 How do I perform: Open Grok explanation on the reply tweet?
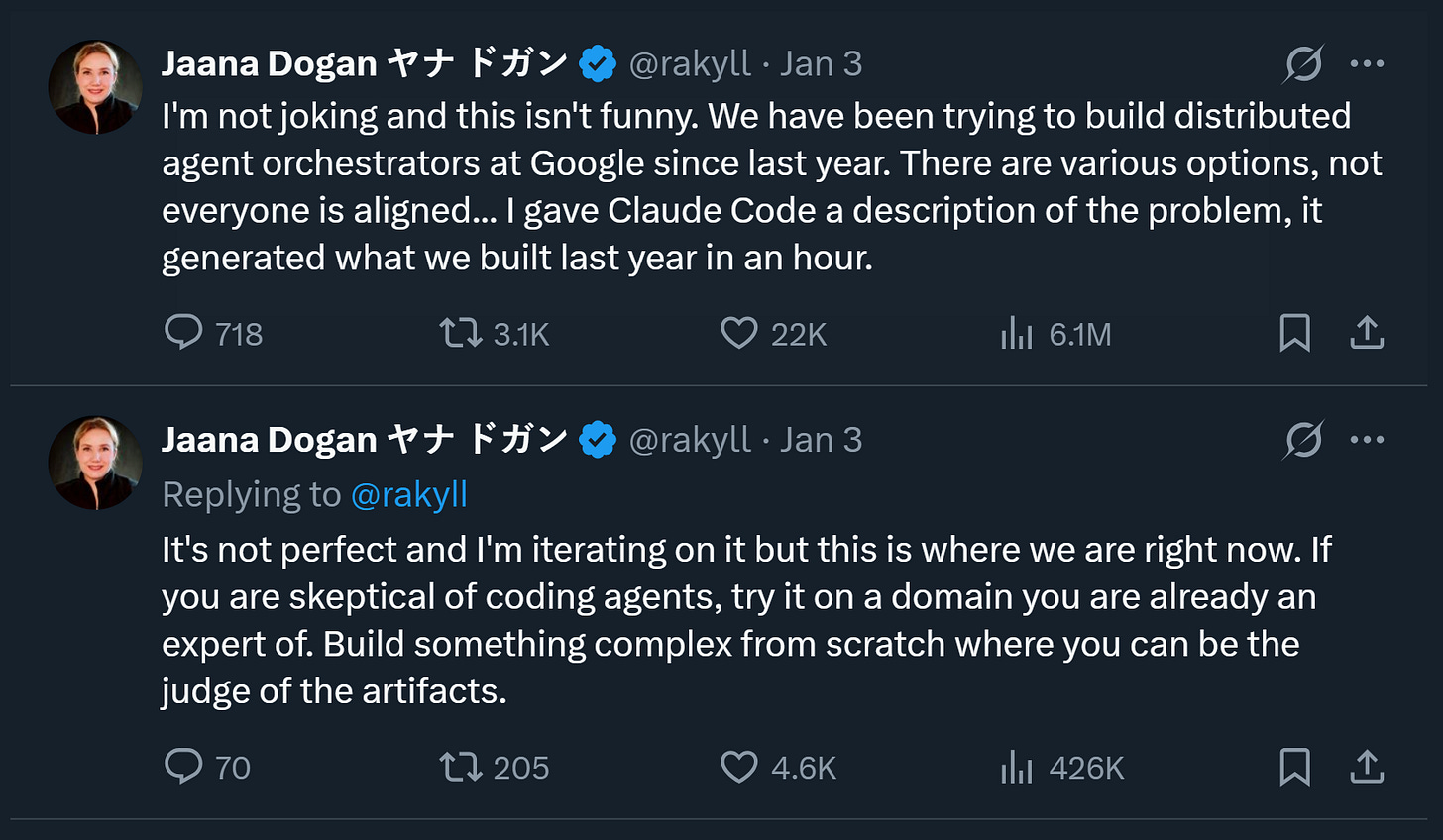[1301, 439]
